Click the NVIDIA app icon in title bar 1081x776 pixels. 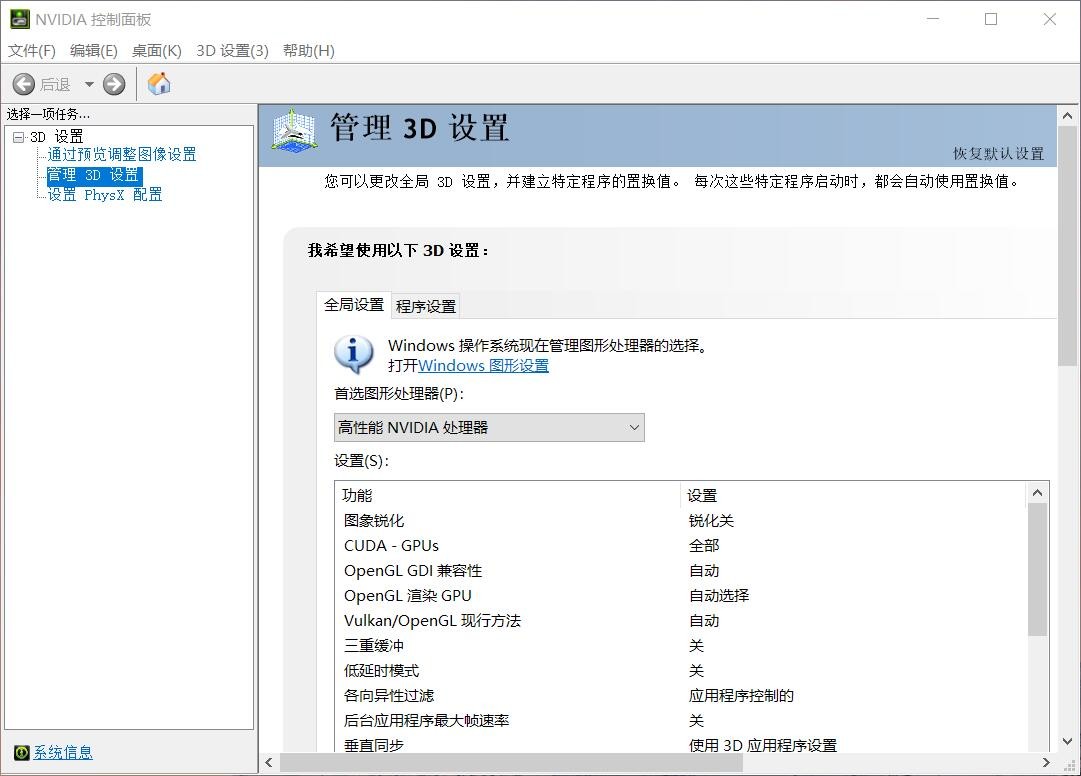(x=19, y=19)
